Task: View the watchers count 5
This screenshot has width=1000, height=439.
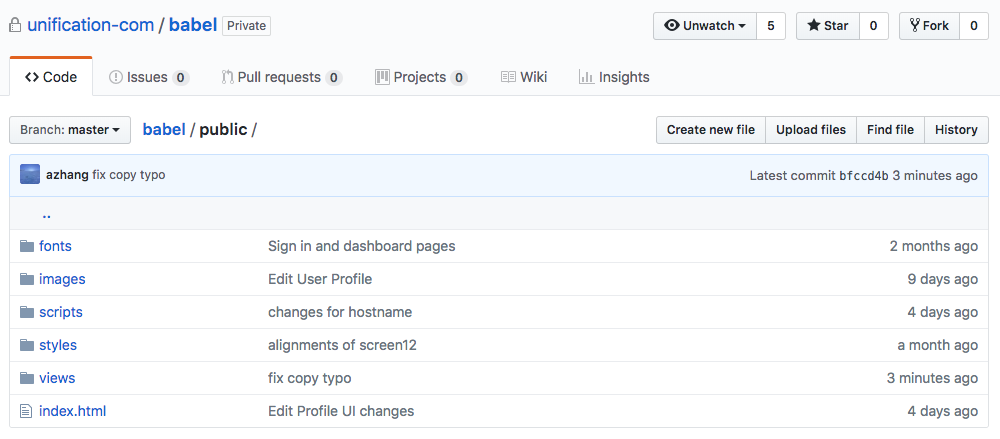Action: click(x=771, y=26)
